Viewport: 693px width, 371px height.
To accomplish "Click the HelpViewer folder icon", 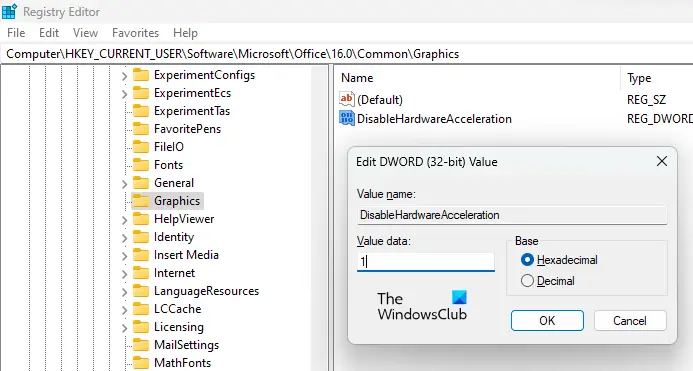I will click(x=141, y=219).
